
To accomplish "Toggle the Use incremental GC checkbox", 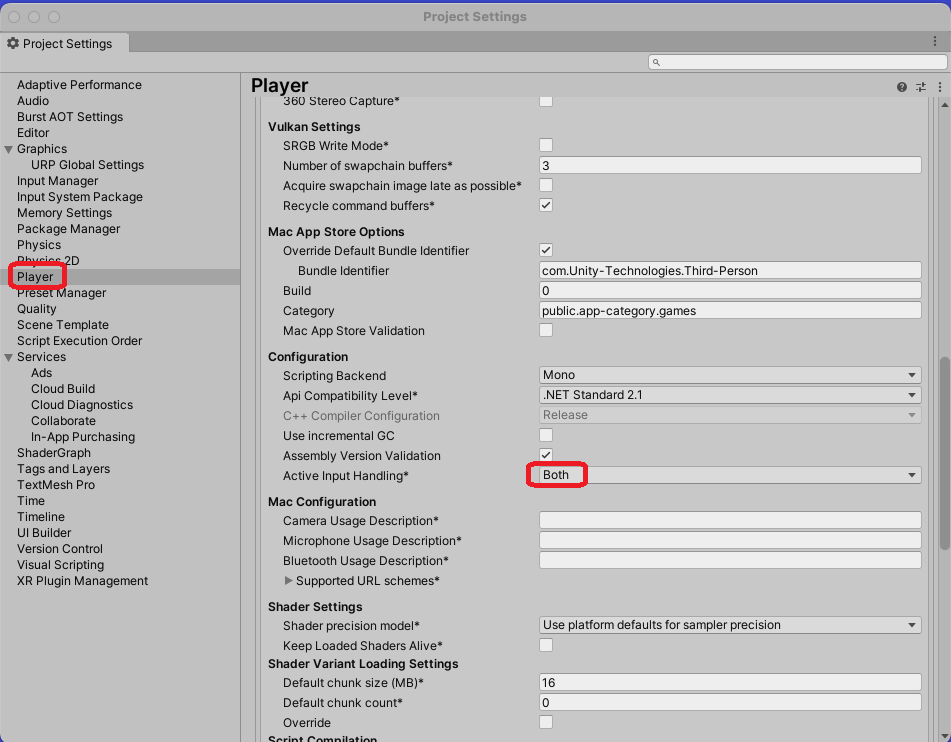I will tap(546, 436).
